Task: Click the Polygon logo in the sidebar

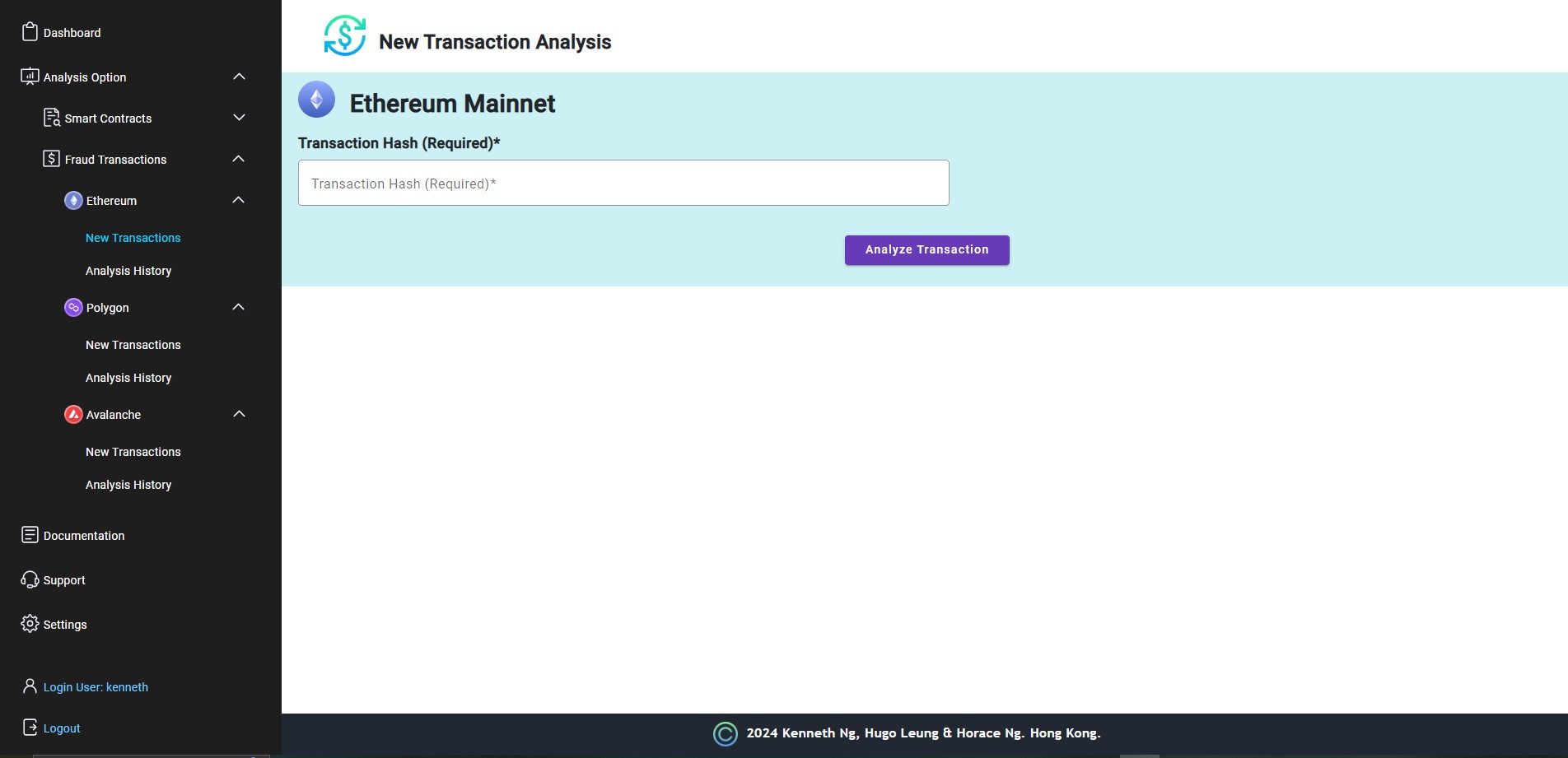Action: click(x=73, y=307)
